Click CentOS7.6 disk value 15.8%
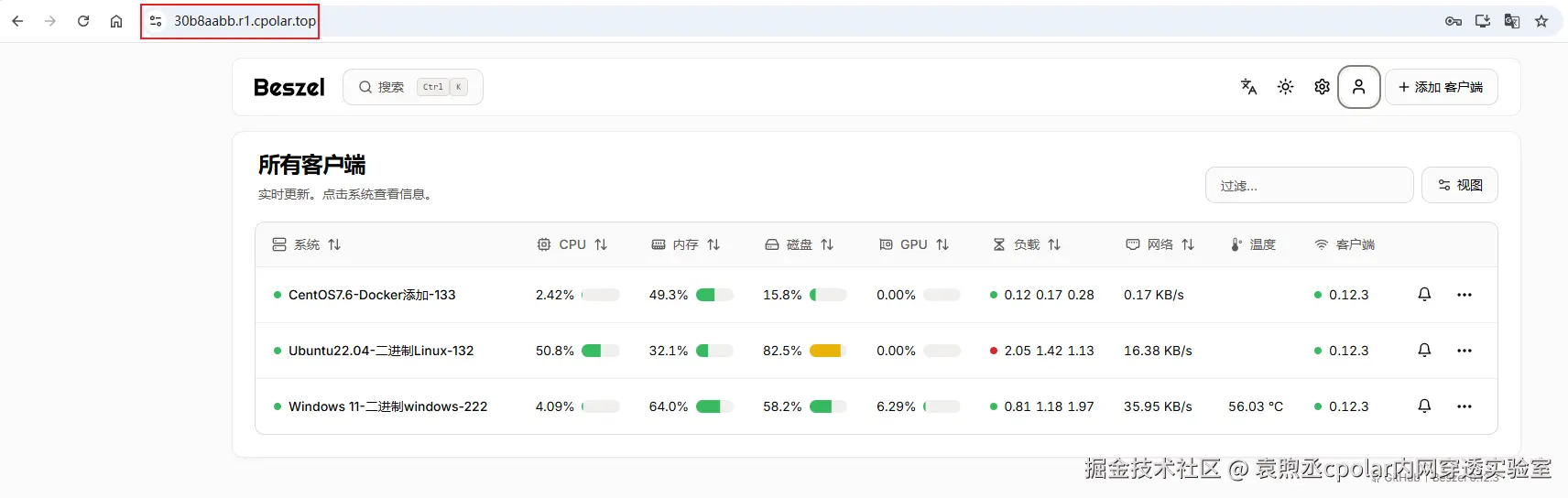 [x=782, y=295]
